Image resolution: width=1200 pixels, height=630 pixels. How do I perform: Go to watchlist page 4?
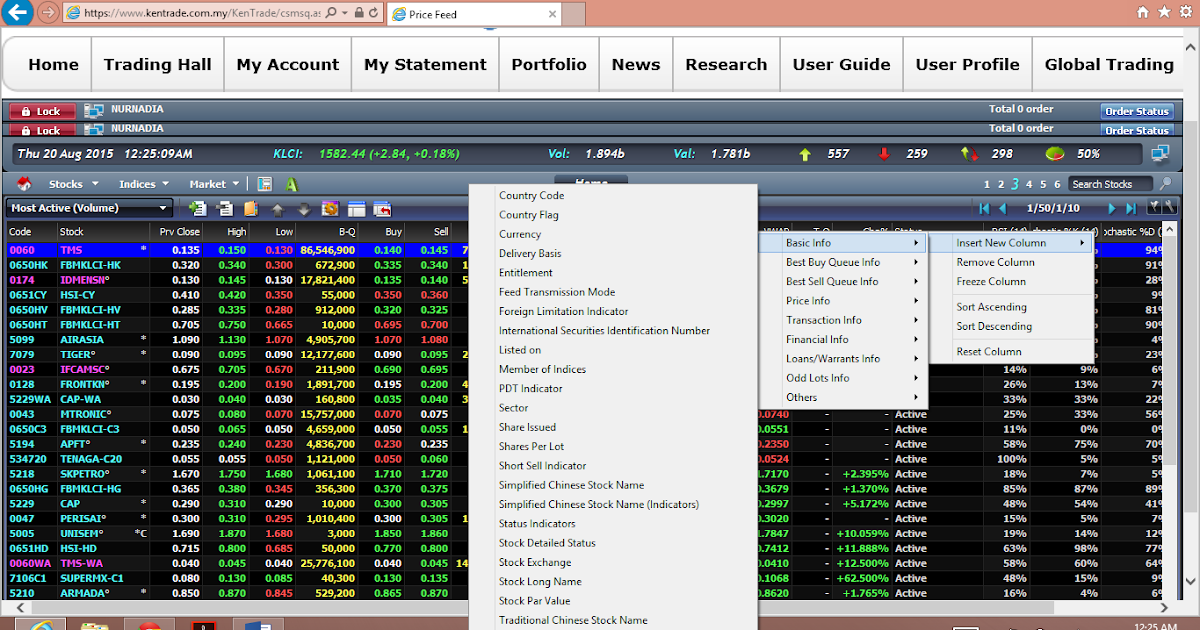click(x=1029, y=184)
